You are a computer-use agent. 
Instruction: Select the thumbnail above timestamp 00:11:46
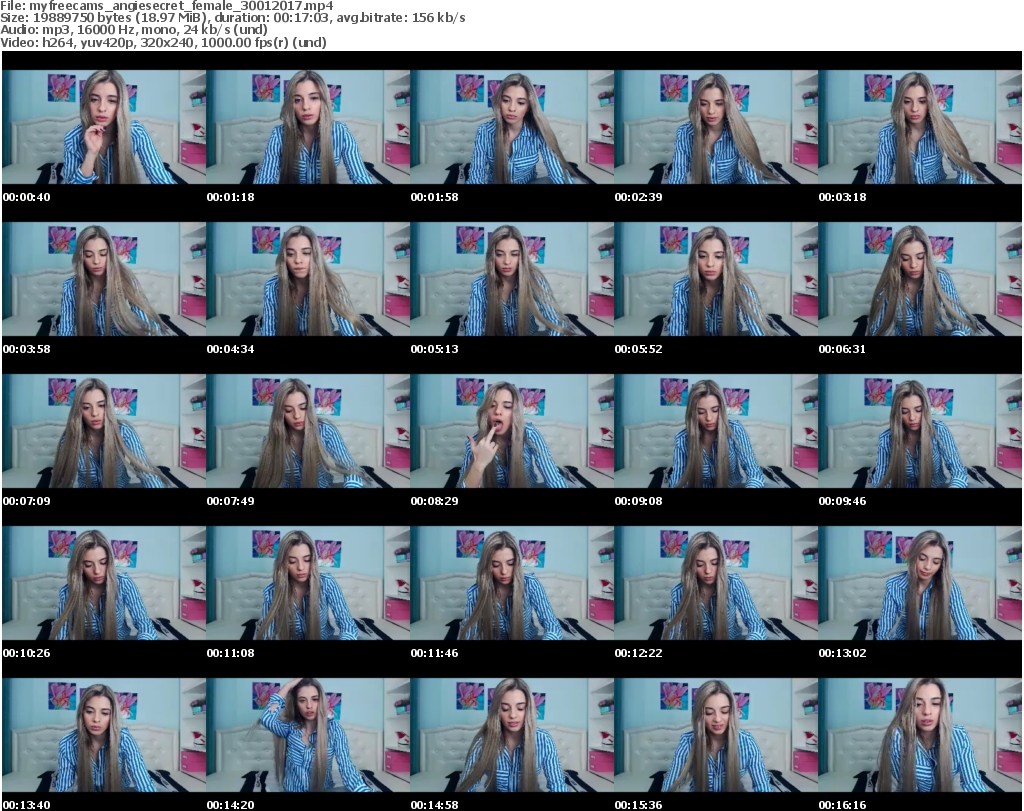(x=512, y=583)
